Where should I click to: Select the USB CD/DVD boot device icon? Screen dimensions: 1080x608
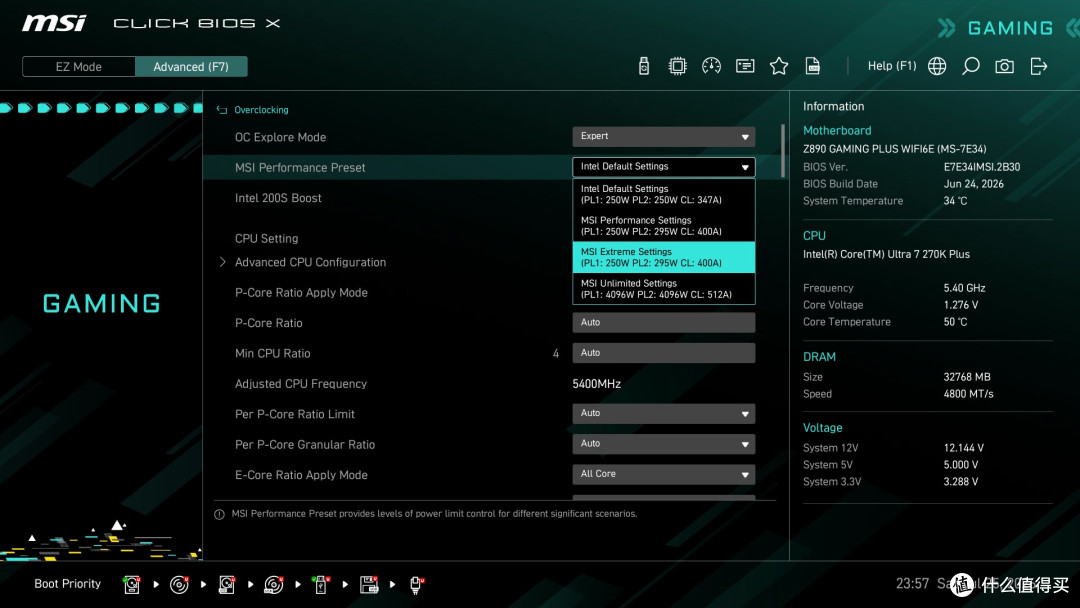(273, 585)
